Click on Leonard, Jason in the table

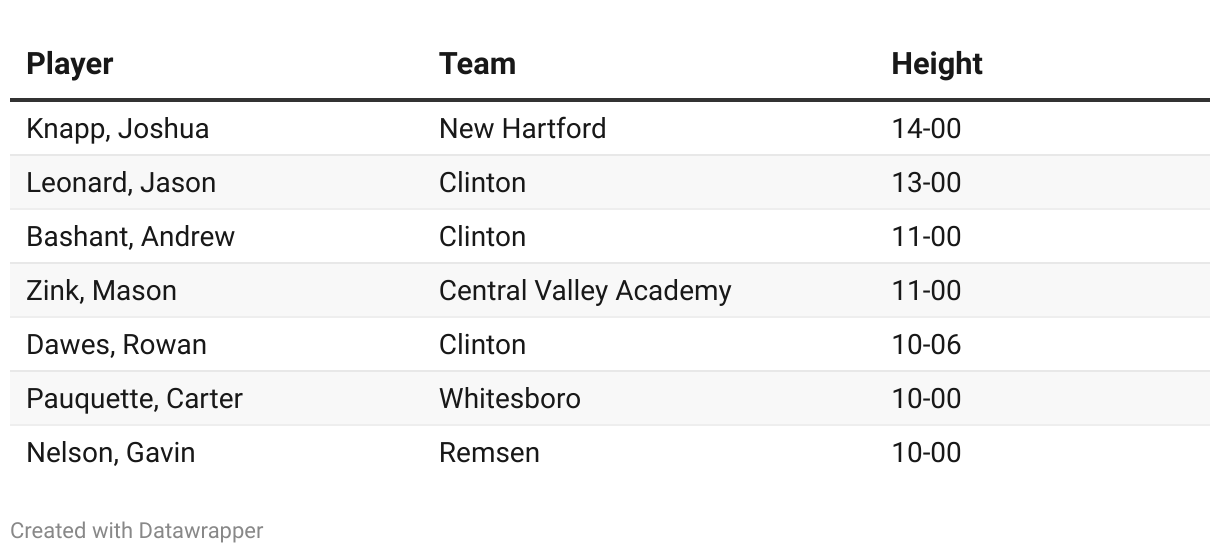click(121, 183)
